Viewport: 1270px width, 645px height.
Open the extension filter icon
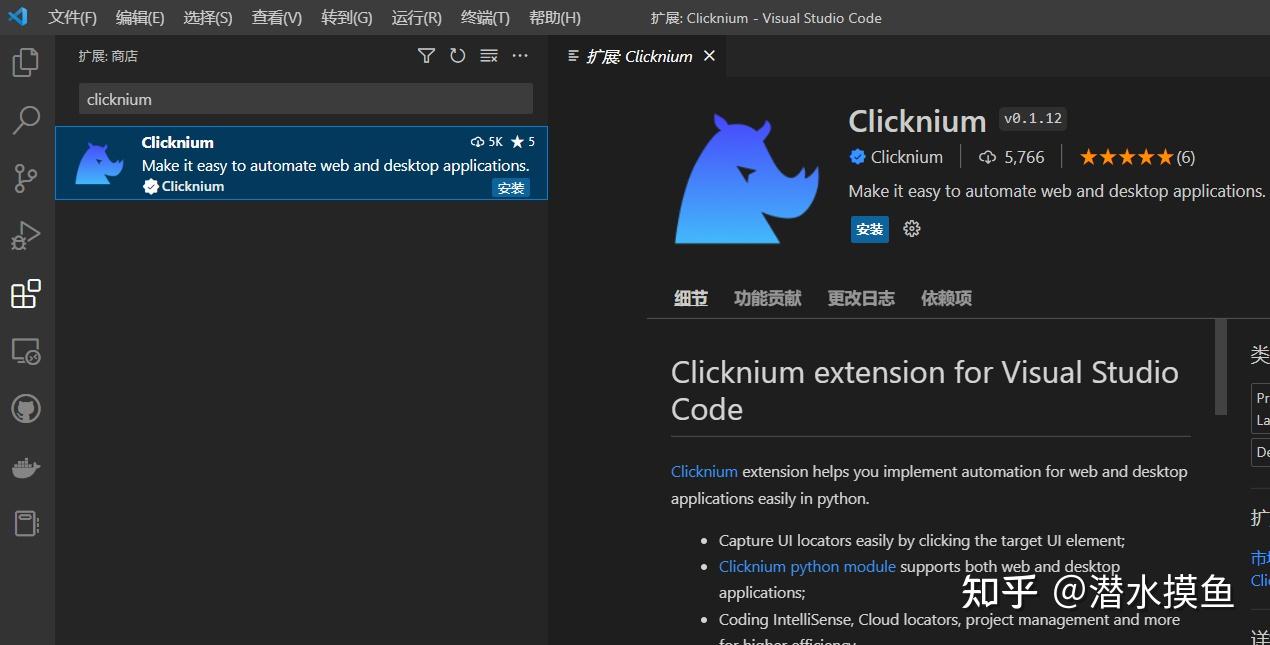pyautogui.click(x=426, y=56)
